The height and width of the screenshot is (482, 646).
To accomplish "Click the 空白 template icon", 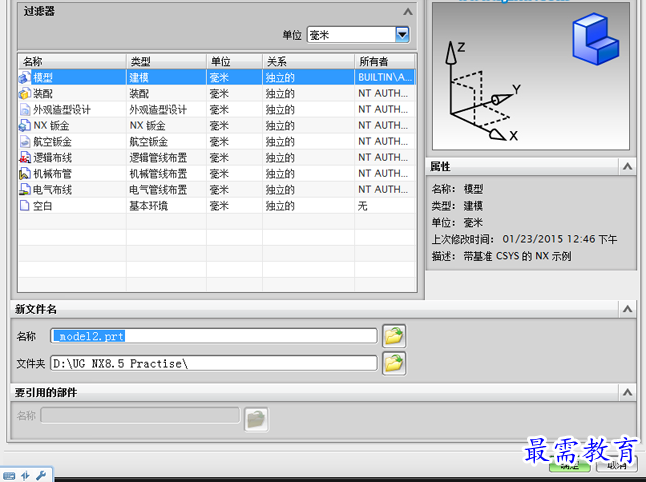I will tap(25, 206).
